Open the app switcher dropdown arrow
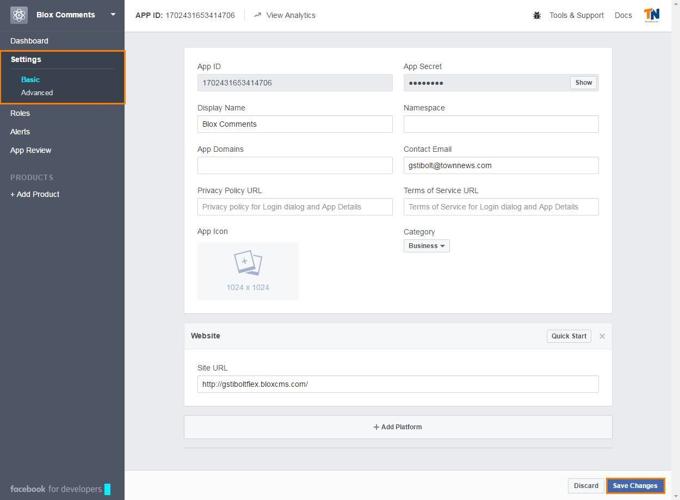Screen dimensions: 680x500 [x=113, y=15]
